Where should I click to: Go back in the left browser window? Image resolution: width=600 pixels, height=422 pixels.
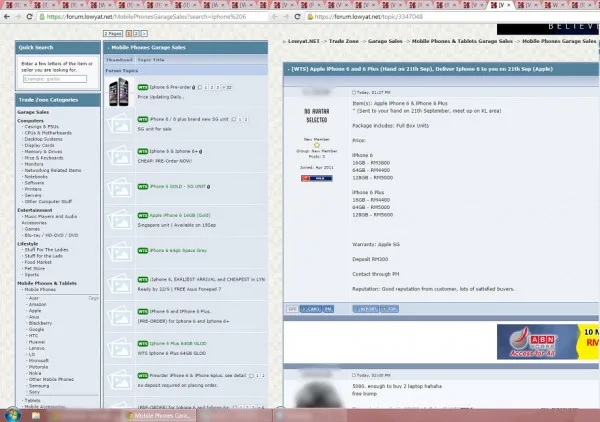pyautogui.click(x=7, y=17)
